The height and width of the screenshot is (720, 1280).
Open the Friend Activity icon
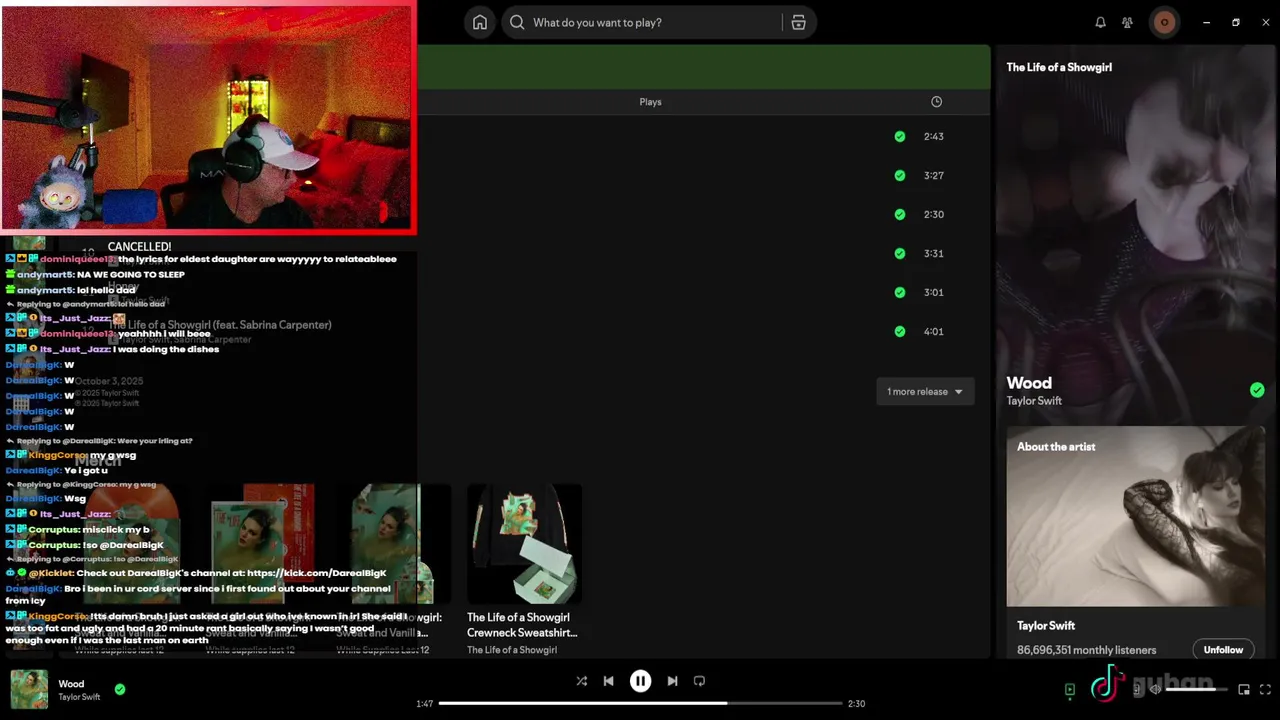click(1127, 22)
